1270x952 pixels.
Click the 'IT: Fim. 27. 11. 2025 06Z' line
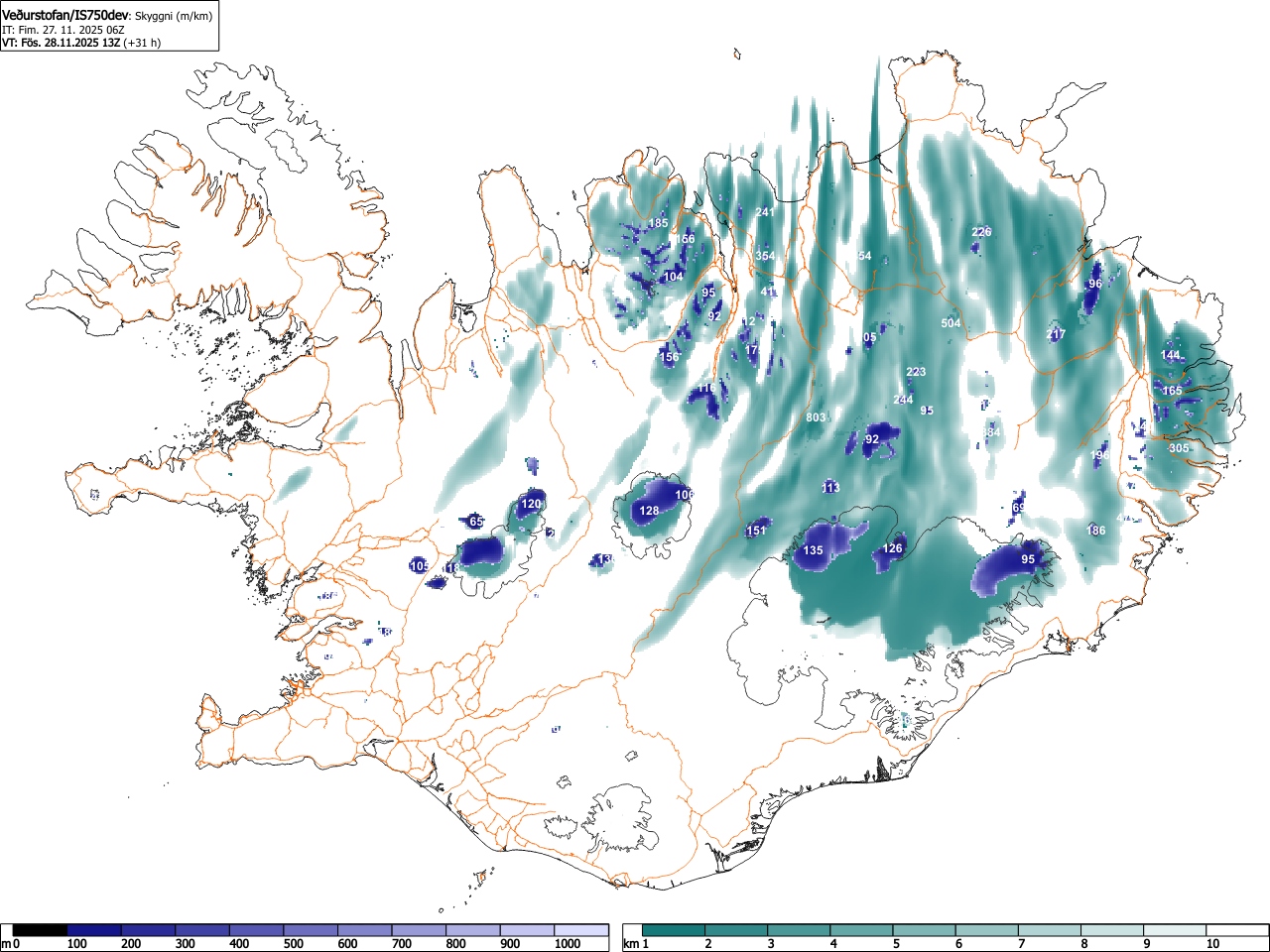click(x=63, y=30)
